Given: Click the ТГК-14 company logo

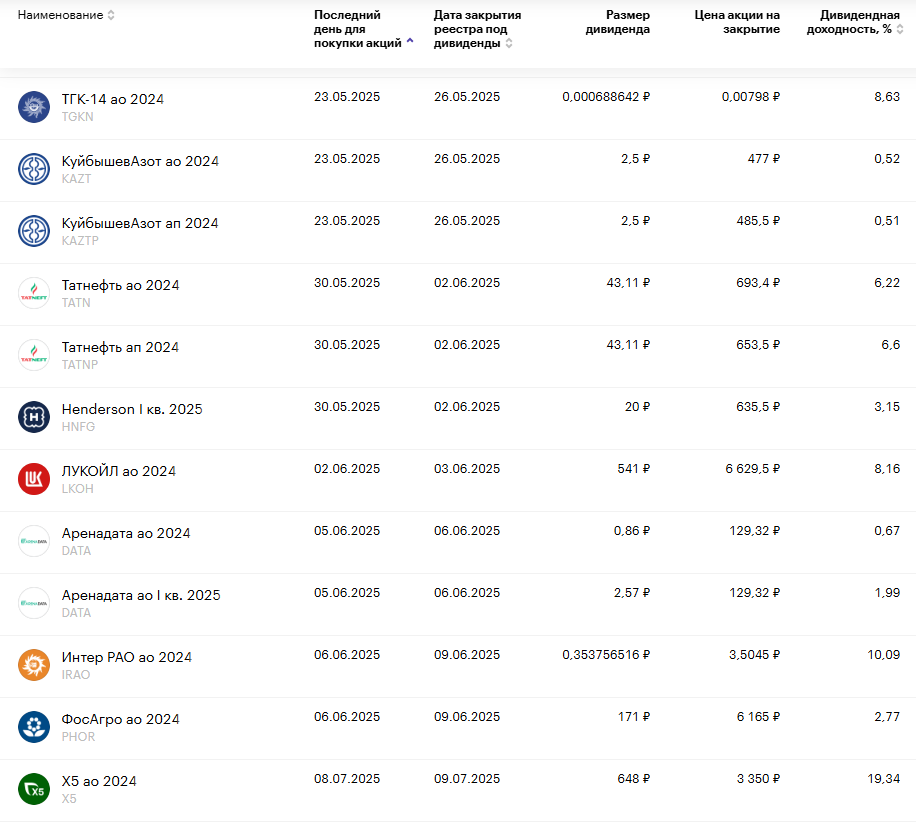Looking at the screenshot, I should (34, 107).
